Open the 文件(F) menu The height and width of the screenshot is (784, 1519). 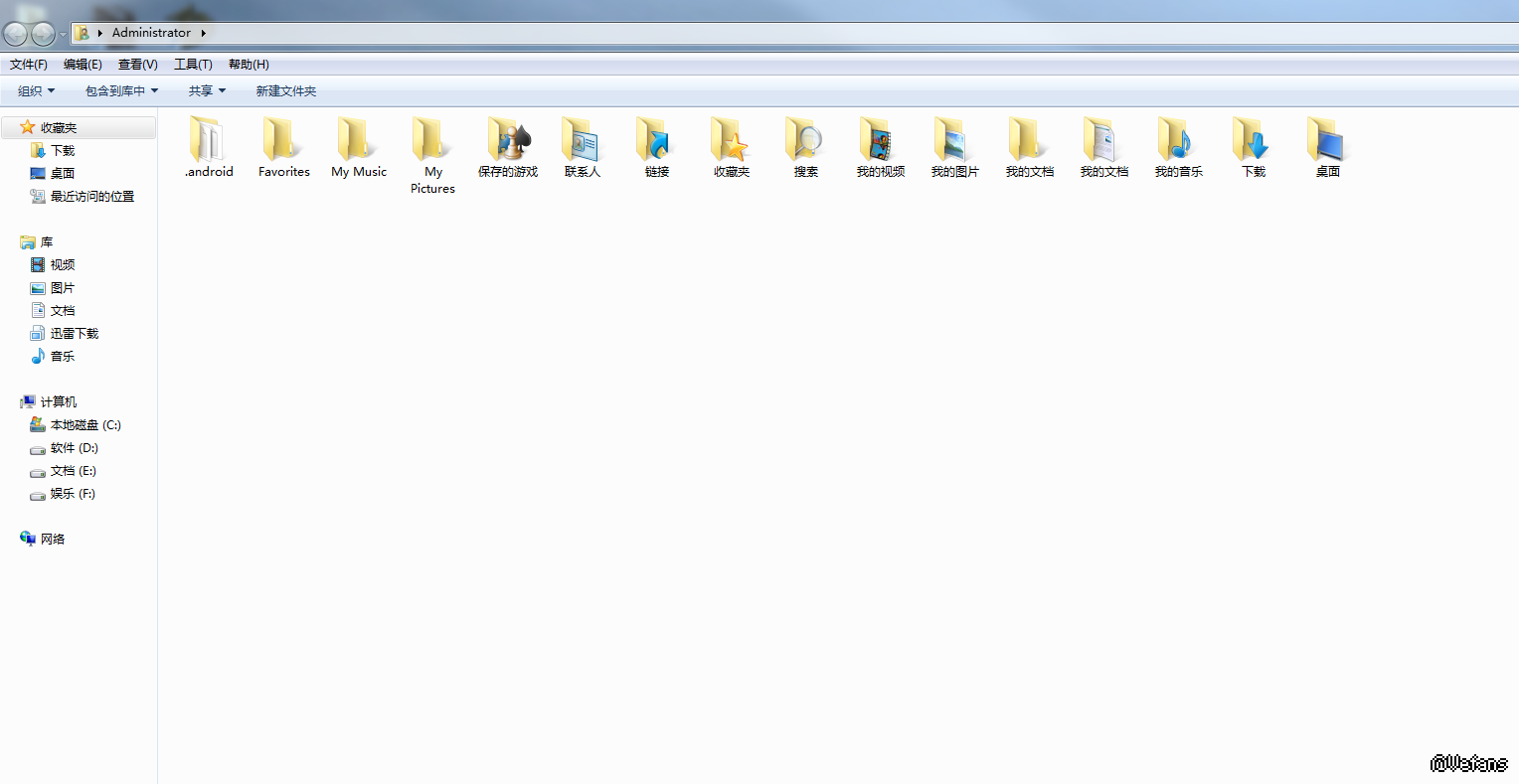point(29,65)
